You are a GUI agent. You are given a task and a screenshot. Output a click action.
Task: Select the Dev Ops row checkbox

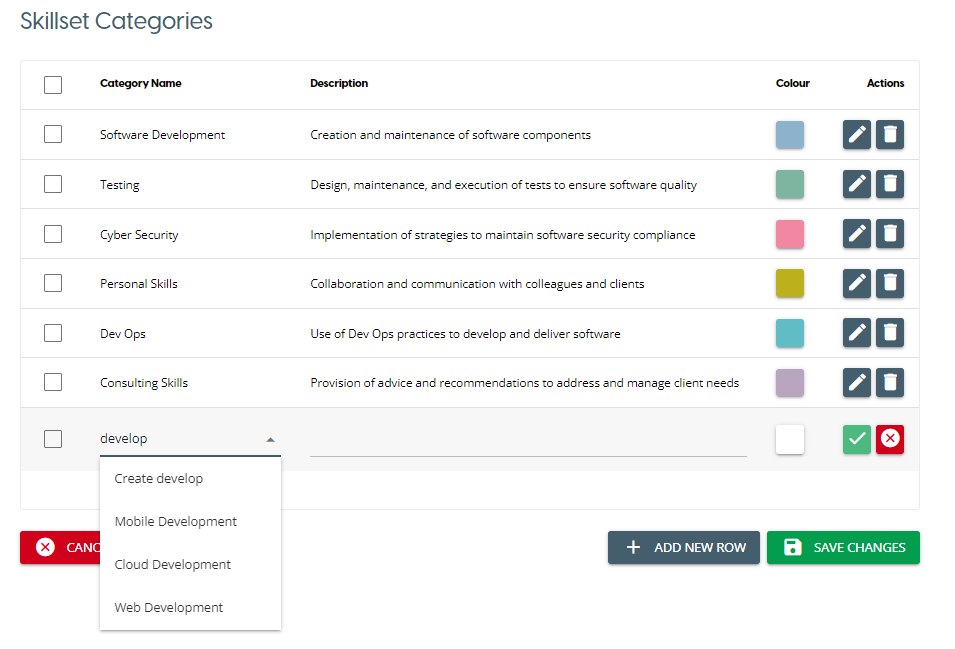pyautogui.click(x=53, y=333)
